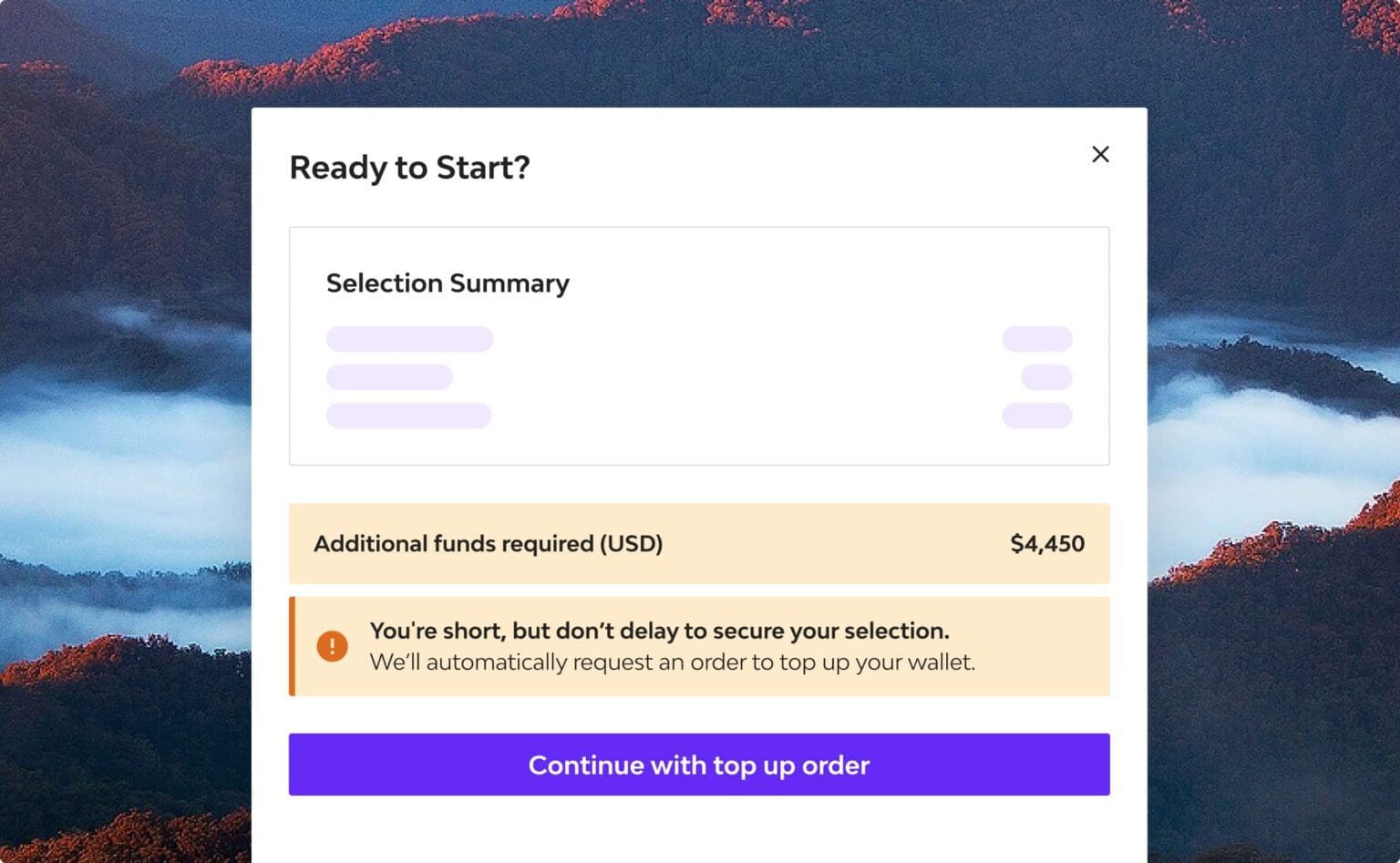Click the second placeholder bar on the left
Viewport: 1400px width, 863px height.
(388, 376)
